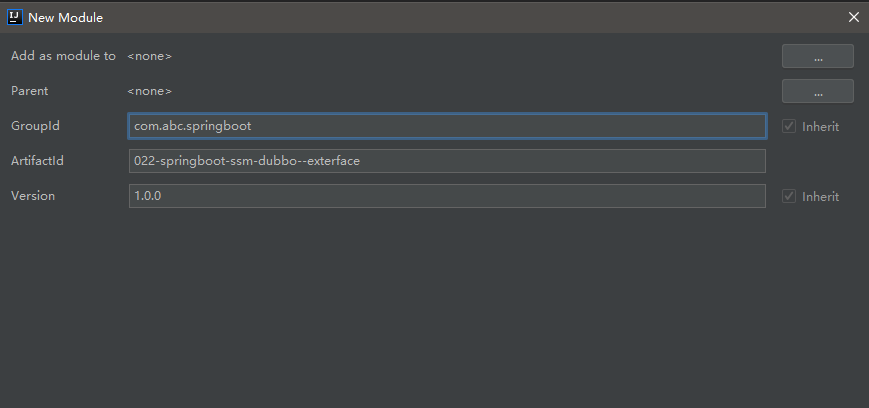Click the IntelliJ IDEA icon in title bar
This screenshot has width=869, height=408.
click(x=15, y=17)
